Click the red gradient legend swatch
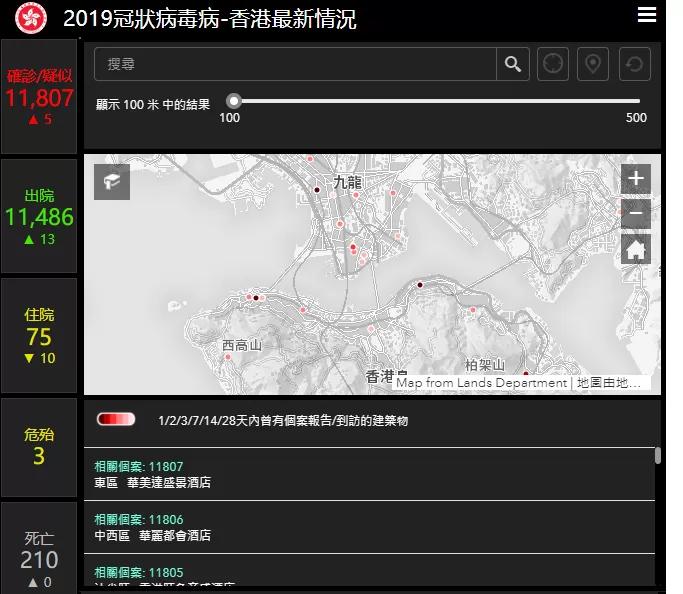This screenshot has height=594, width=683. pos(116,419)
